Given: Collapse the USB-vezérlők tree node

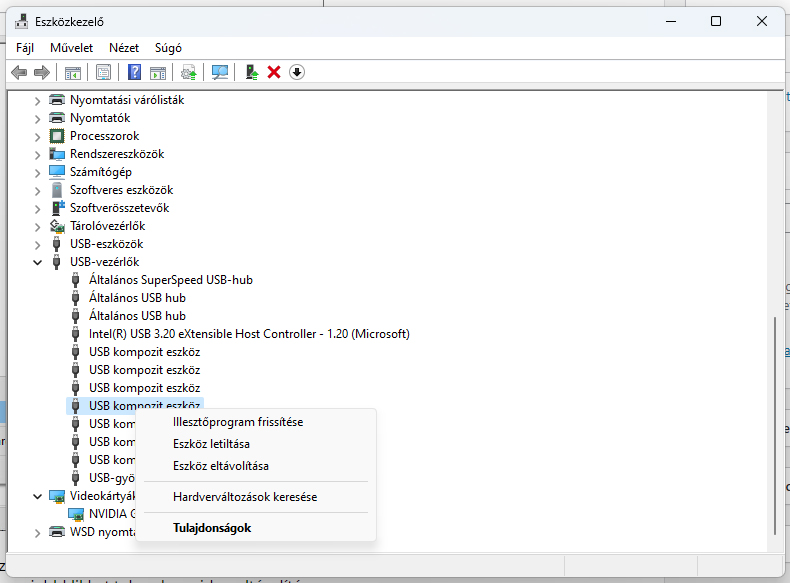Looking at the screenshot, I should coord(38,262).
